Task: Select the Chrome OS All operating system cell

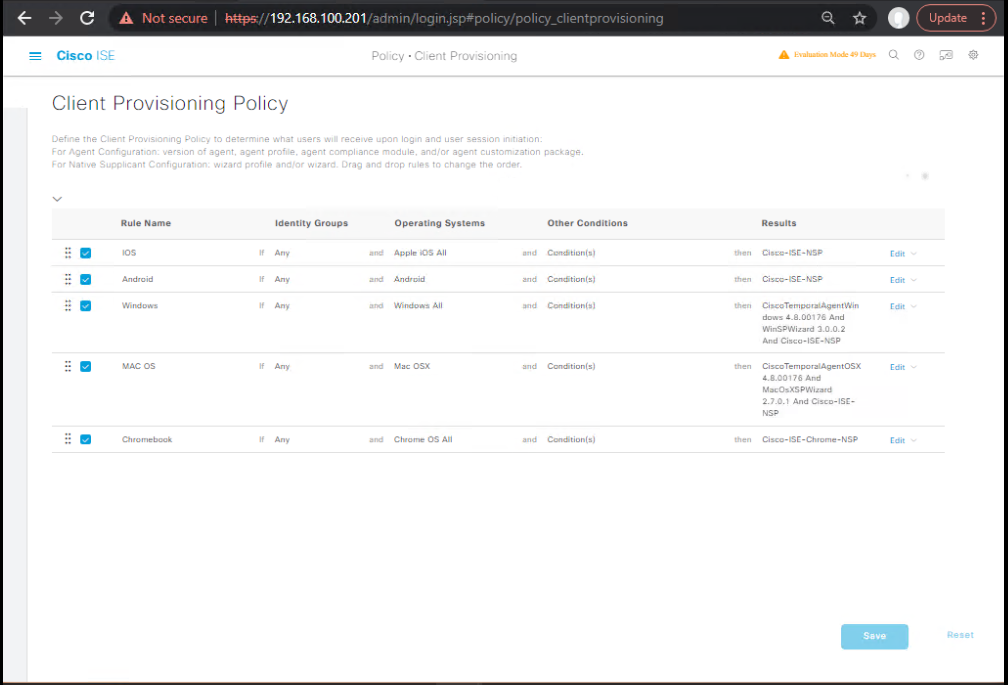Action: tap(423, 439)
